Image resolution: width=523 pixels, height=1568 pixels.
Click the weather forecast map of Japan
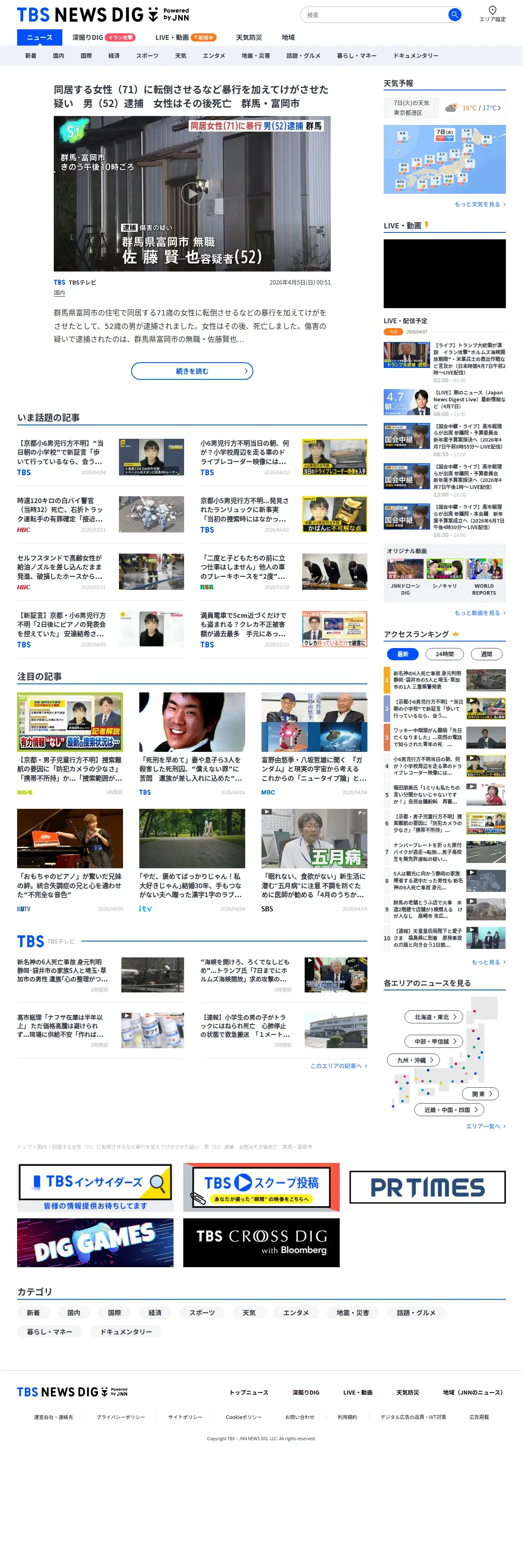point(444,160)
